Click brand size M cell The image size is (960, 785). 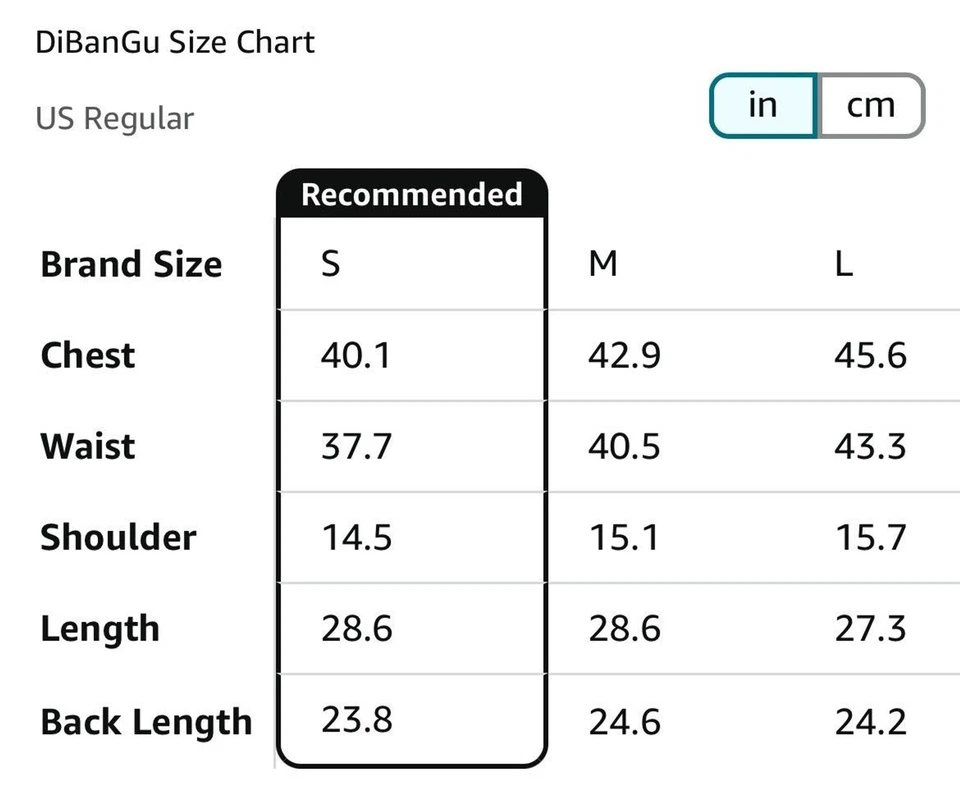[603, 264]
